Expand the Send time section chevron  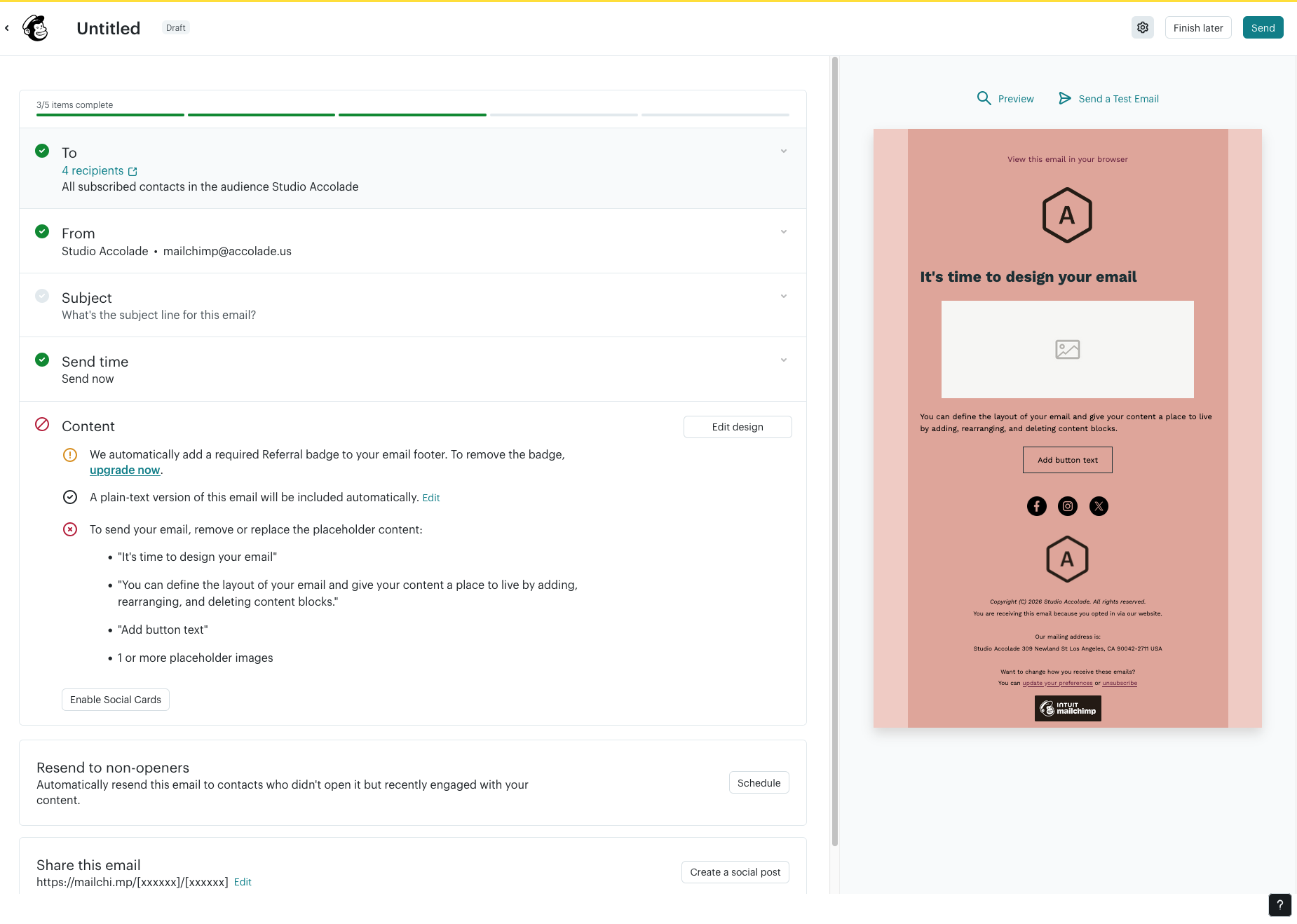783,360
